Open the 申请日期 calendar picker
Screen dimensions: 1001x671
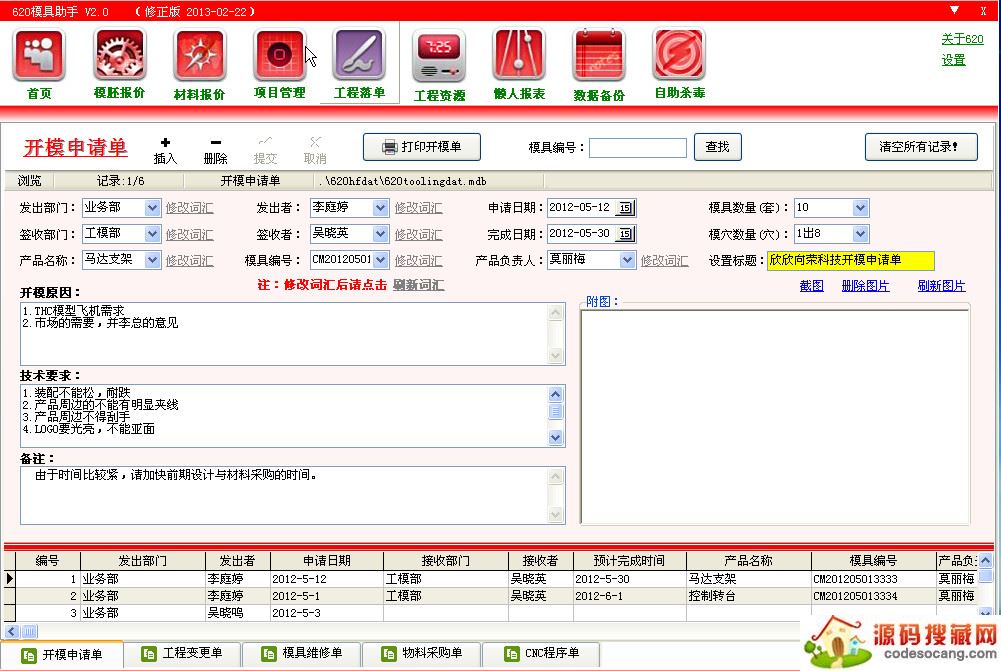625,208
